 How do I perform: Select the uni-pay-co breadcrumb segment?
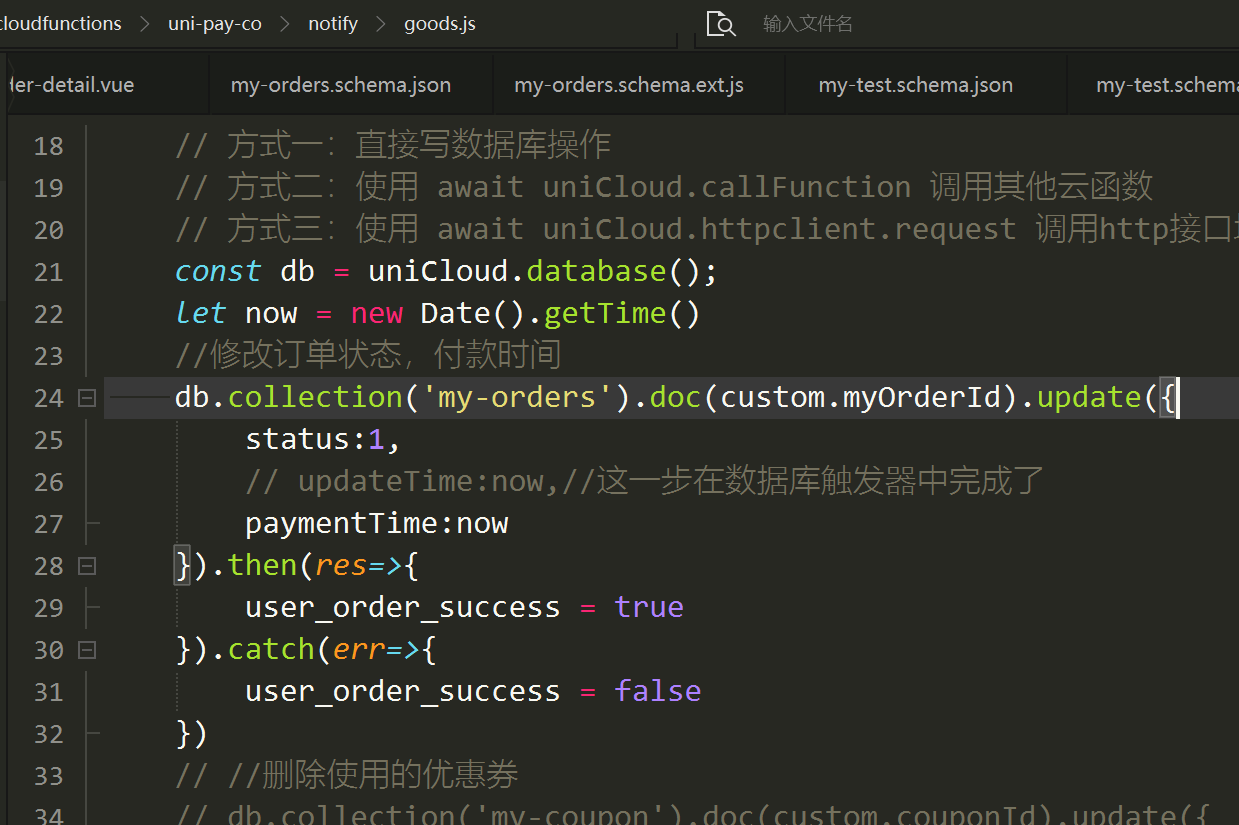point(215,24)
